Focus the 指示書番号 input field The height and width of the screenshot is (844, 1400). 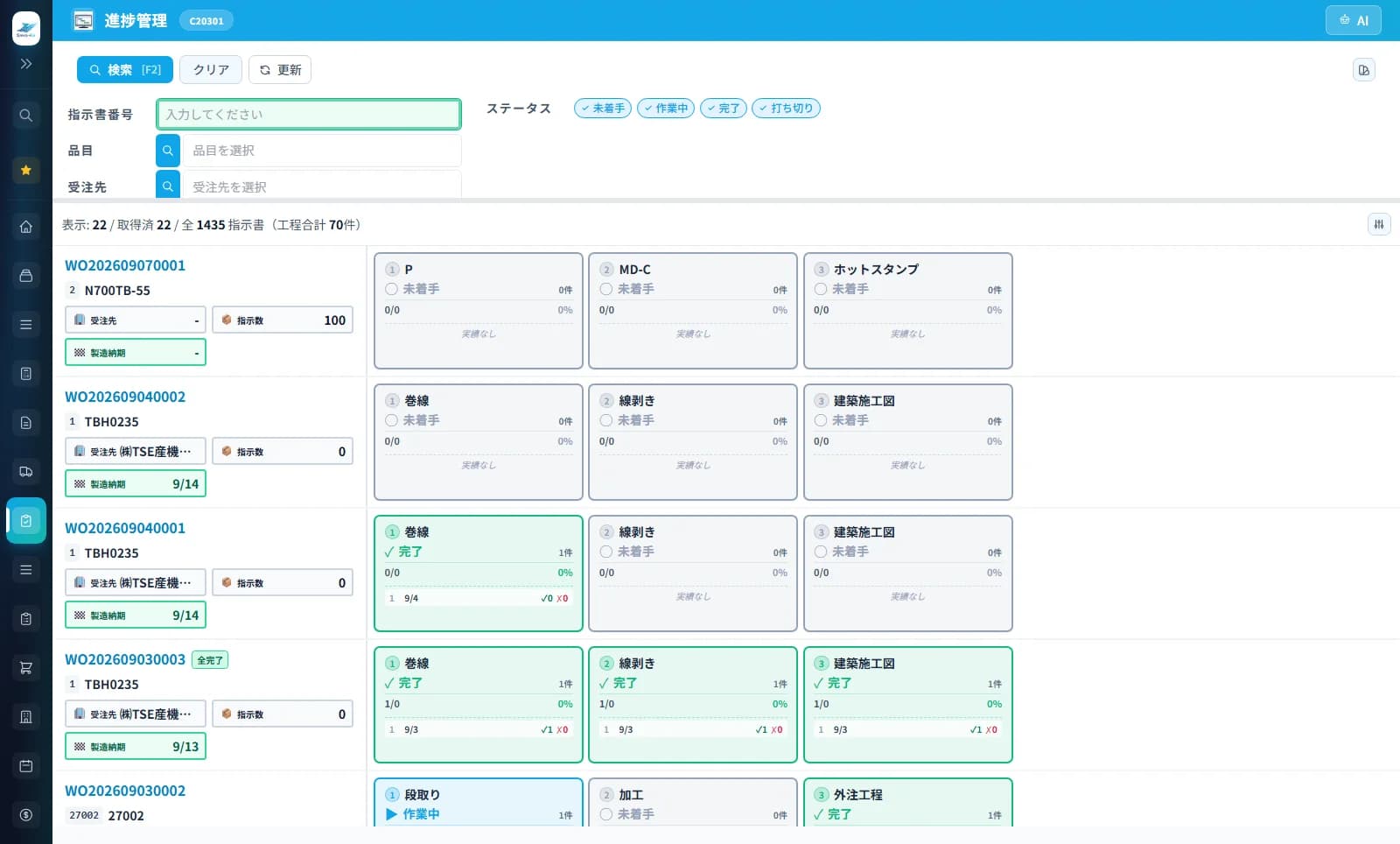pyautogui.click(x=309, y=115)
